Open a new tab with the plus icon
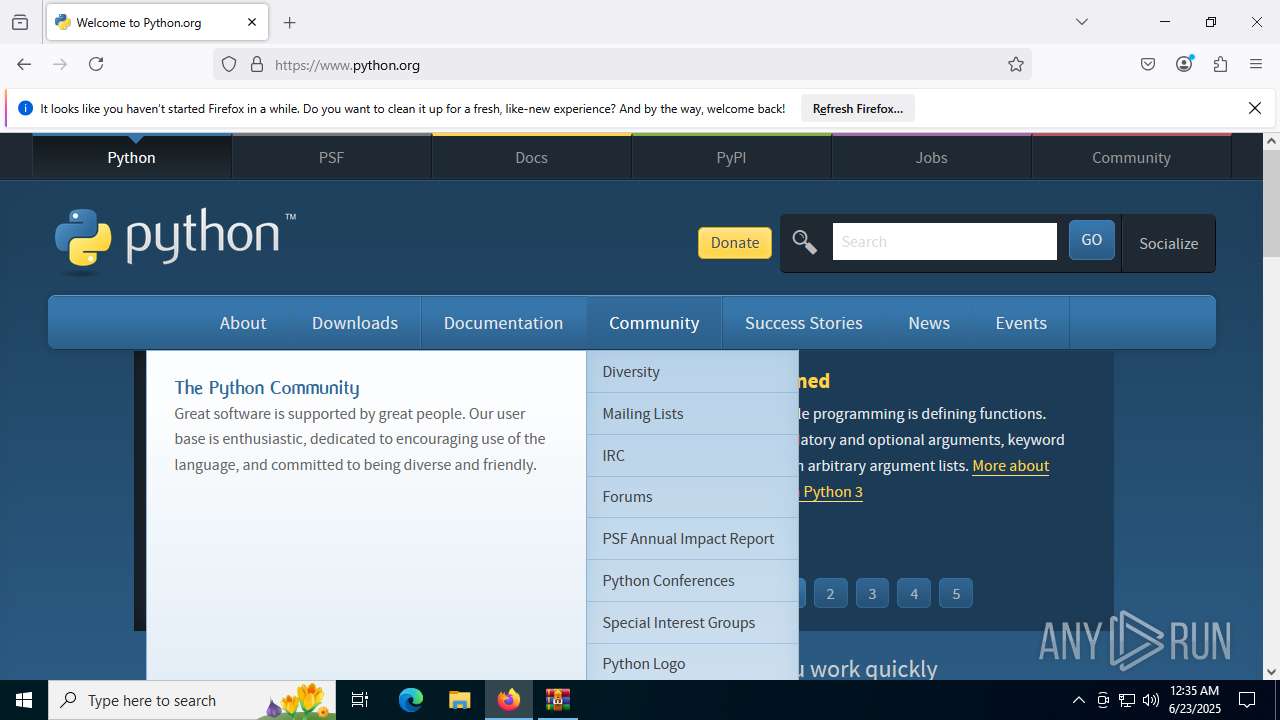 (x=290, y=22)
